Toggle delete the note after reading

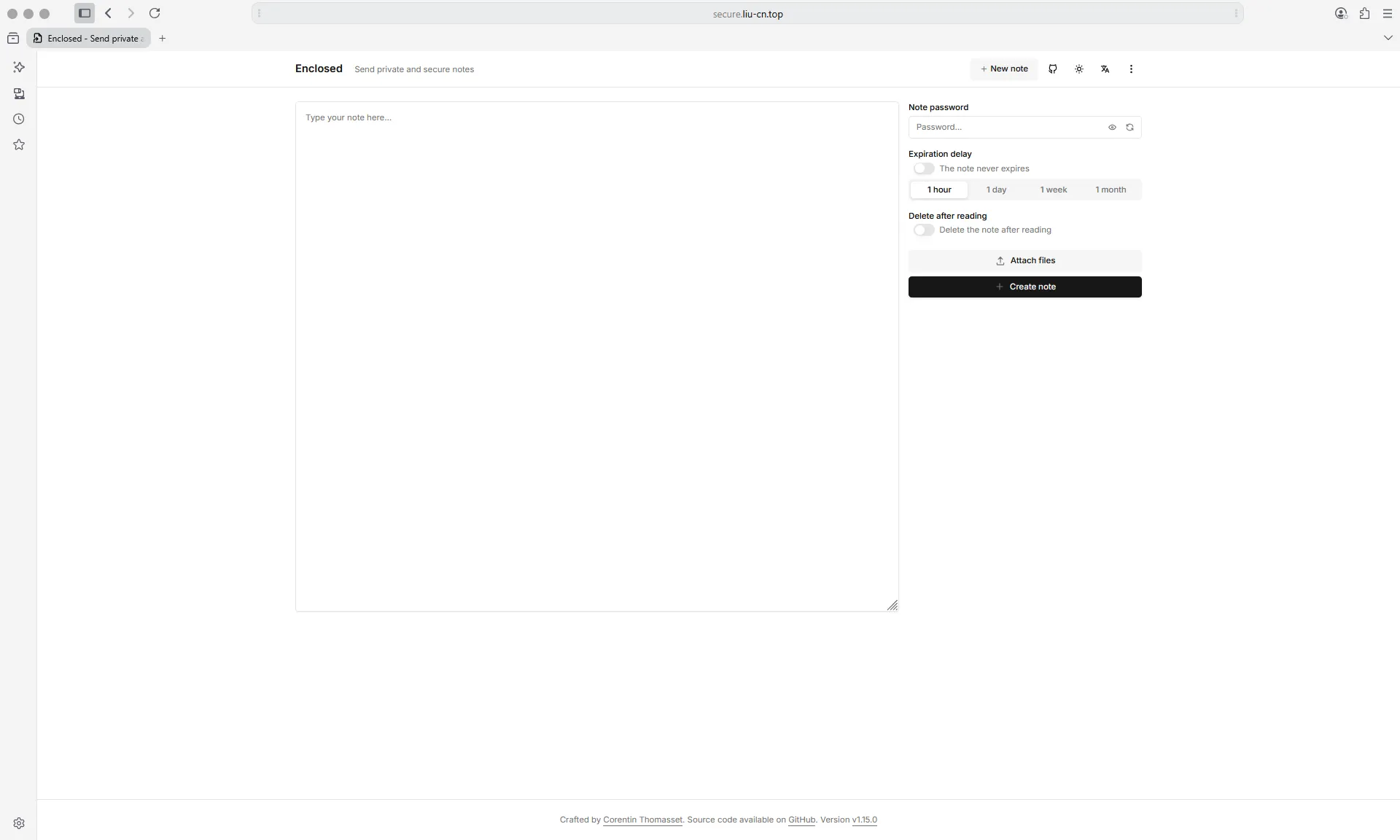point(924,230)
